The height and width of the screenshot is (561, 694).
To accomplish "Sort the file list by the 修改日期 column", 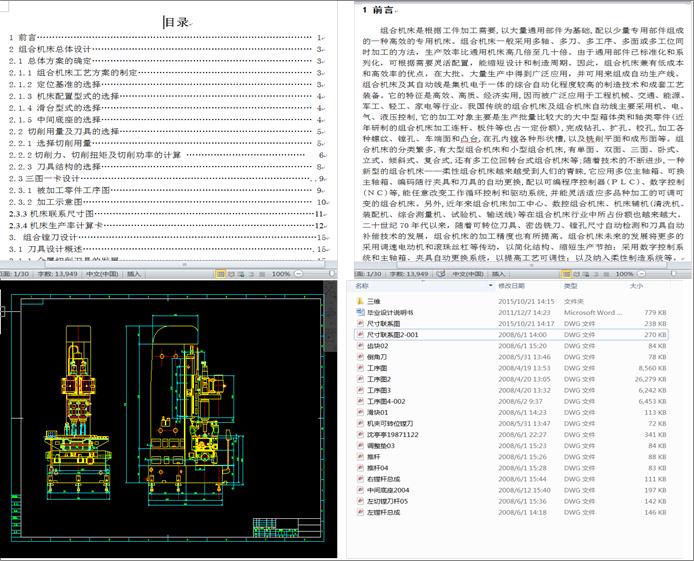I will click(512, 286).
